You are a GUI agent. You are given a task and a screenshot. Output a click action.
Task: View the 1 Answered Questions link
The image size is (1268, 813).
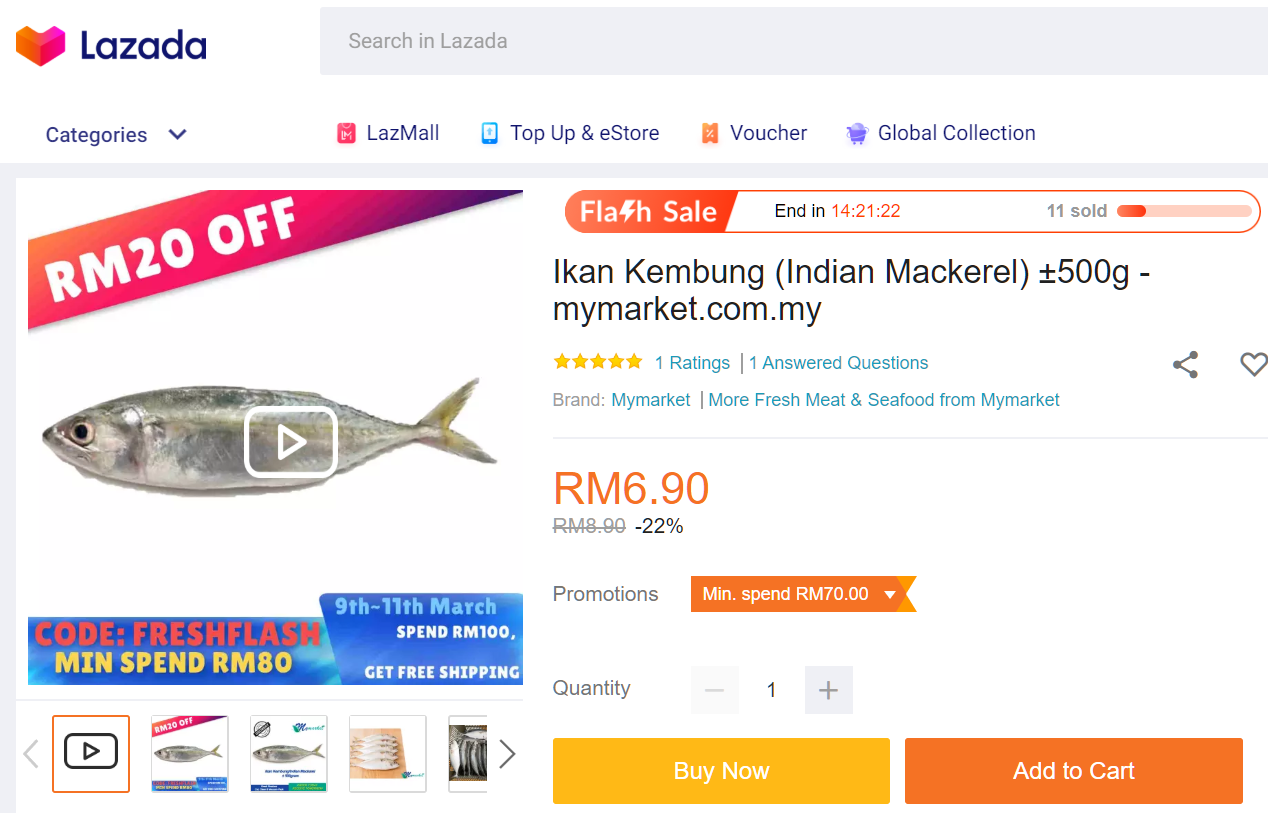pos(838,362)
